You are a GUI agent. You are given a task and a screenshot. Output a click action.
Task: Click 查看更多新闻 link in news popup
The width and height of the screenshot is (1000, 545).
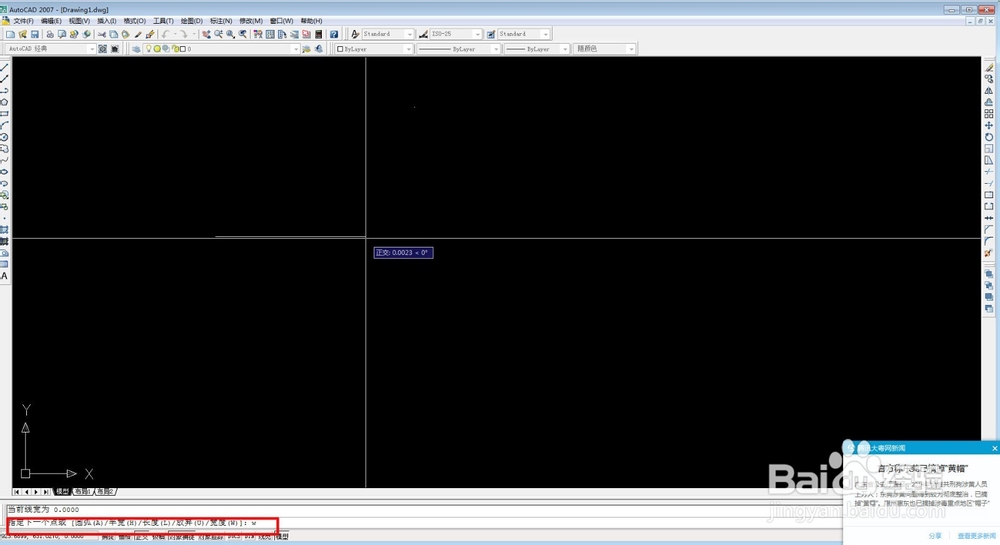(x=976, y=536)
